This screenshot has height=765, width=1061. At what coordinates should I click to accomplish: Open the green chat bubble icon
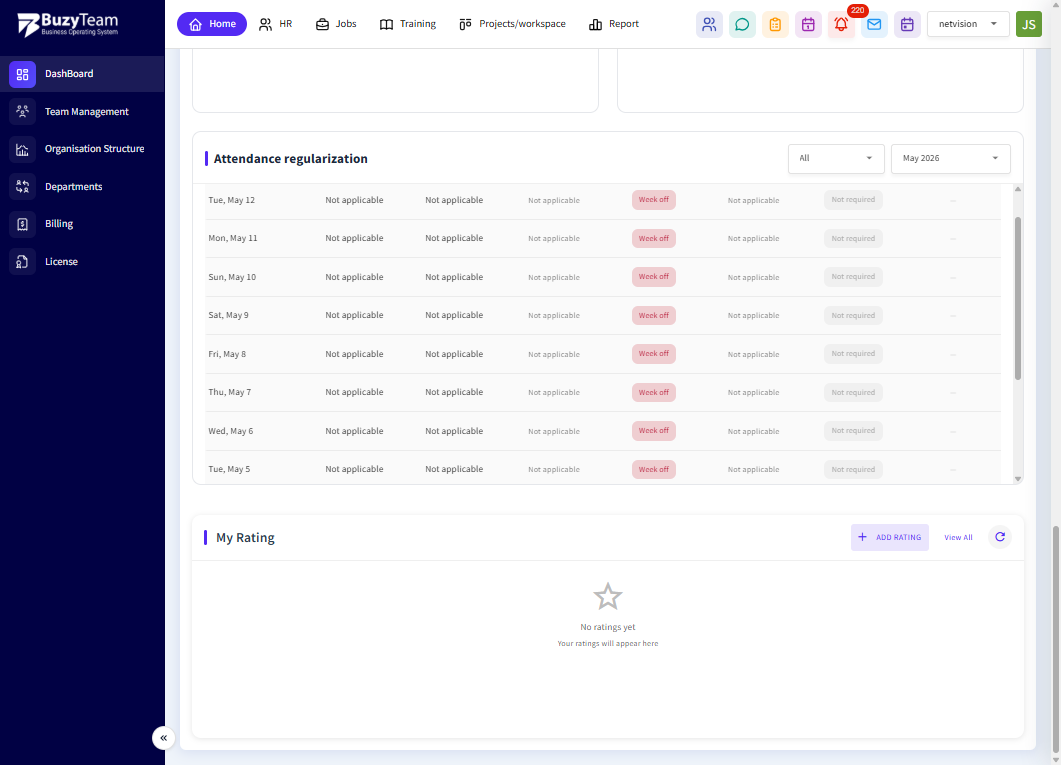[742, 24]
